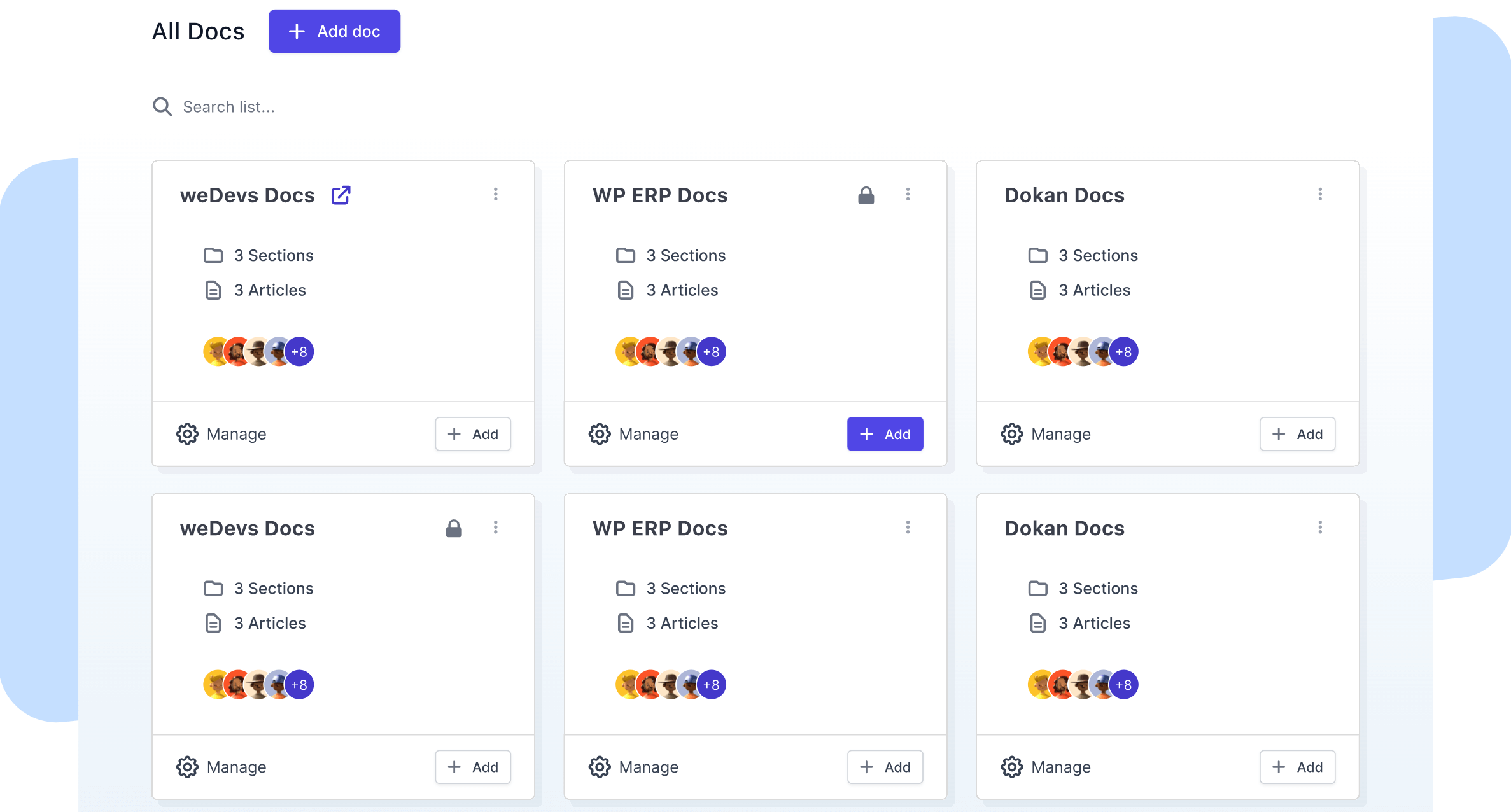Open three-dot menu on top WP ERP Docs card
The image size is (1511, 812).
point(908,194)
